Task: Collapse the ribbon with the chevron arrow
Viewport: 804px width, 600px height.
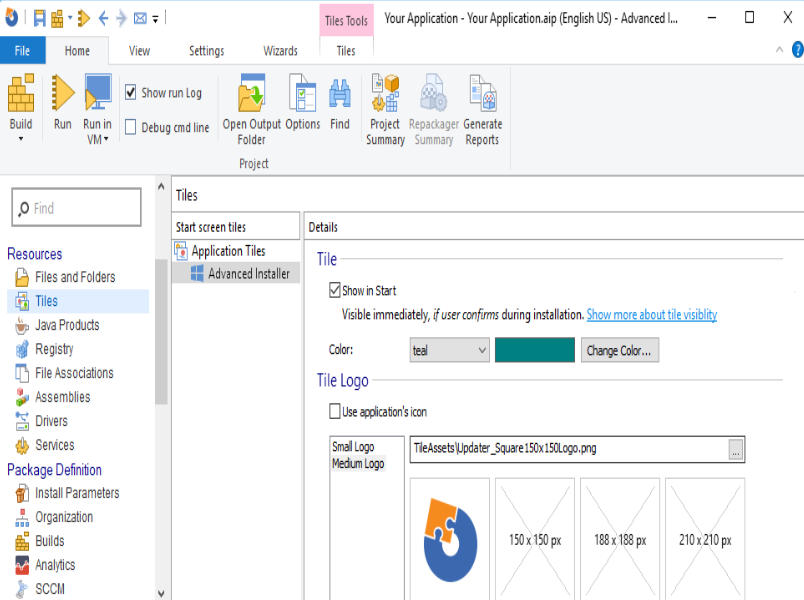Action: click(780, 50)
